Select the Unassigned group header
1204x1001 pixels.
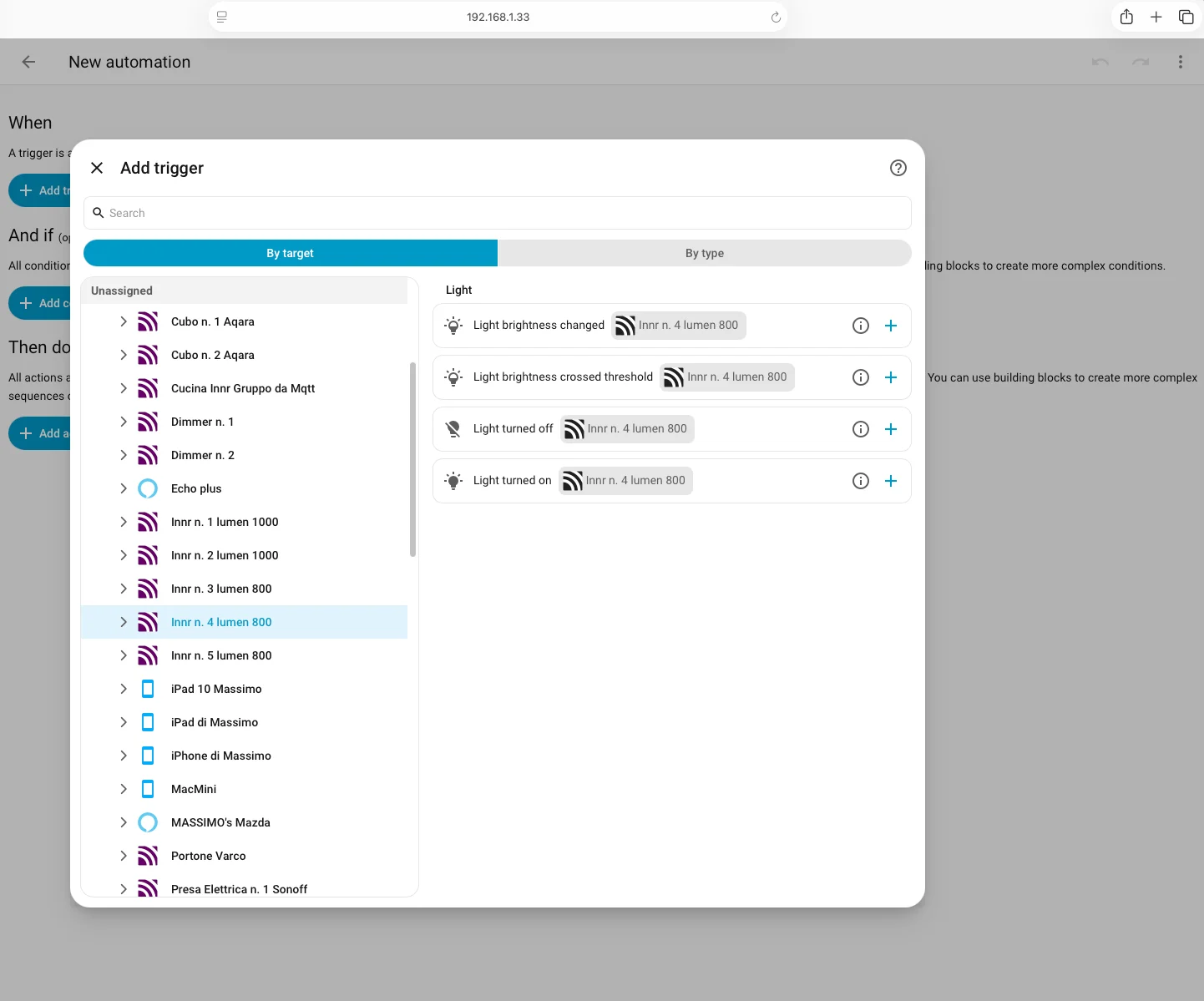(x=244, y=291)
